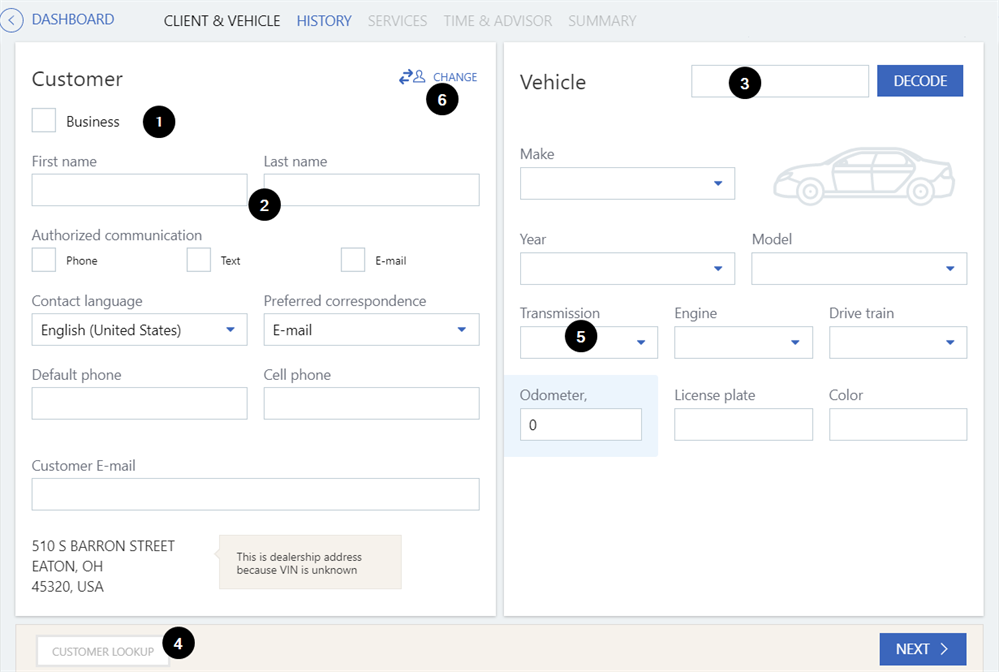Click the CHANGE customer link

point(455,77)
